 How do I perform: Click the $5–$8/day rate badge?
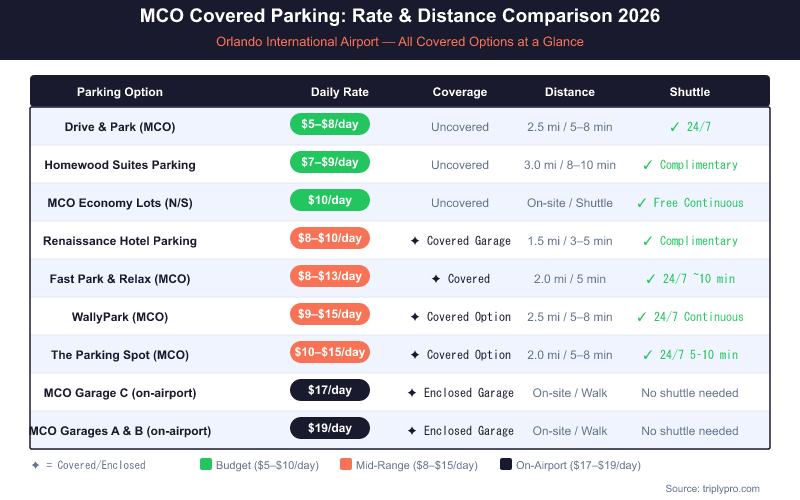pyautogui.click(x=330, y=124)
